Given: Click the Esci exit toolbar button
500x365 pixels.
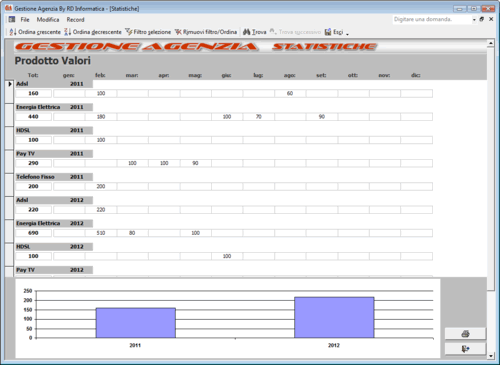Looking at the screenshot, I should 334,32.
